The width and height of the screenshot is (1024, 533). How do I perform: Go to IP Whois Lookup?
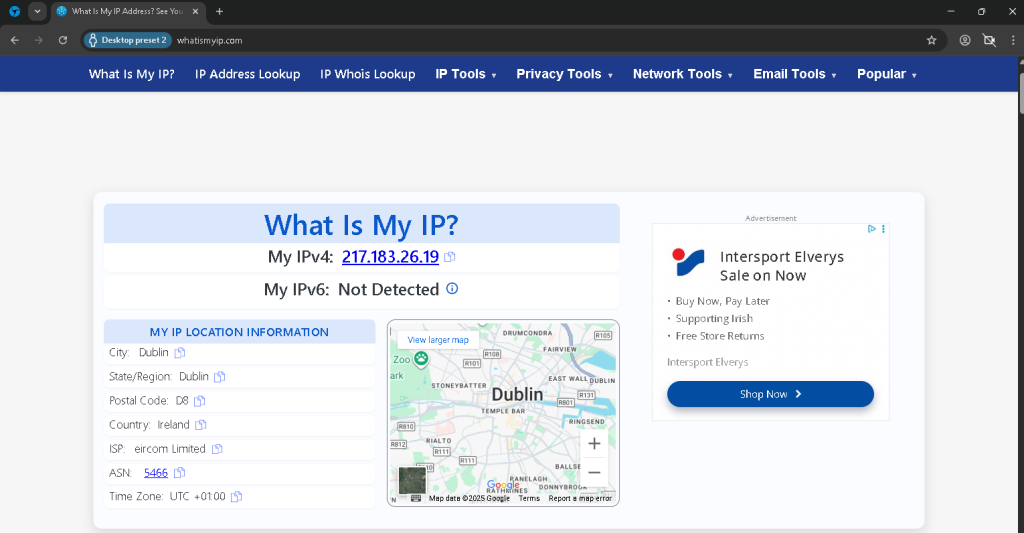(367, 74)
